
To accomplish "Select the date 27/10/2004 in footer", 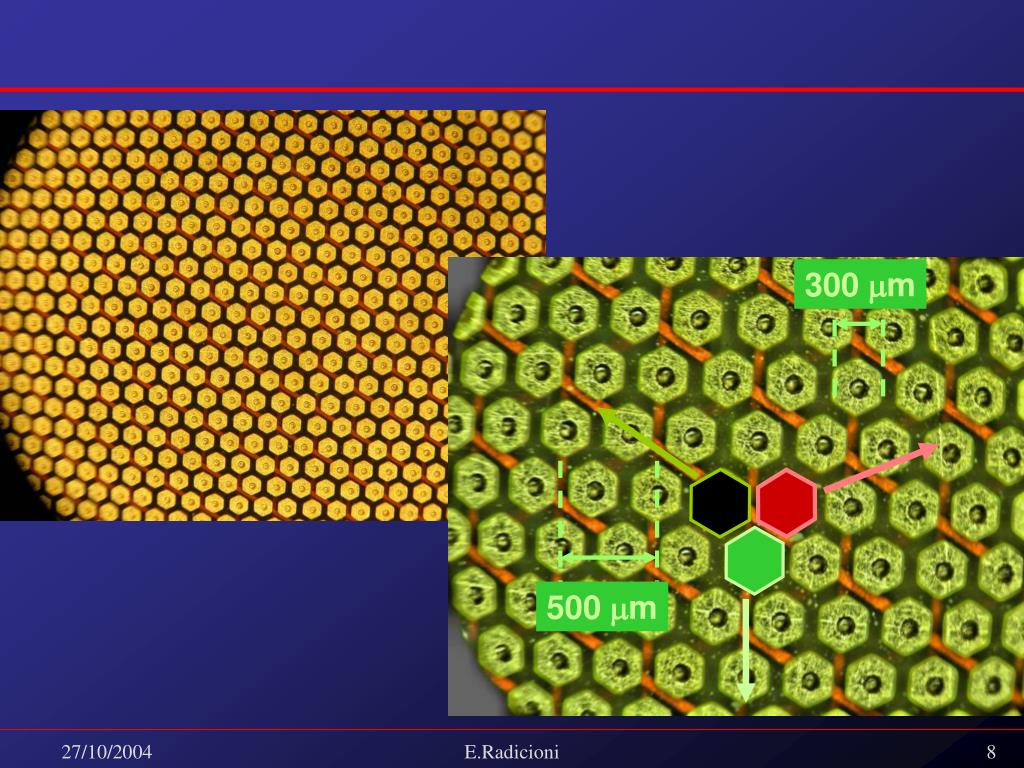I will (x=106, y=752).
